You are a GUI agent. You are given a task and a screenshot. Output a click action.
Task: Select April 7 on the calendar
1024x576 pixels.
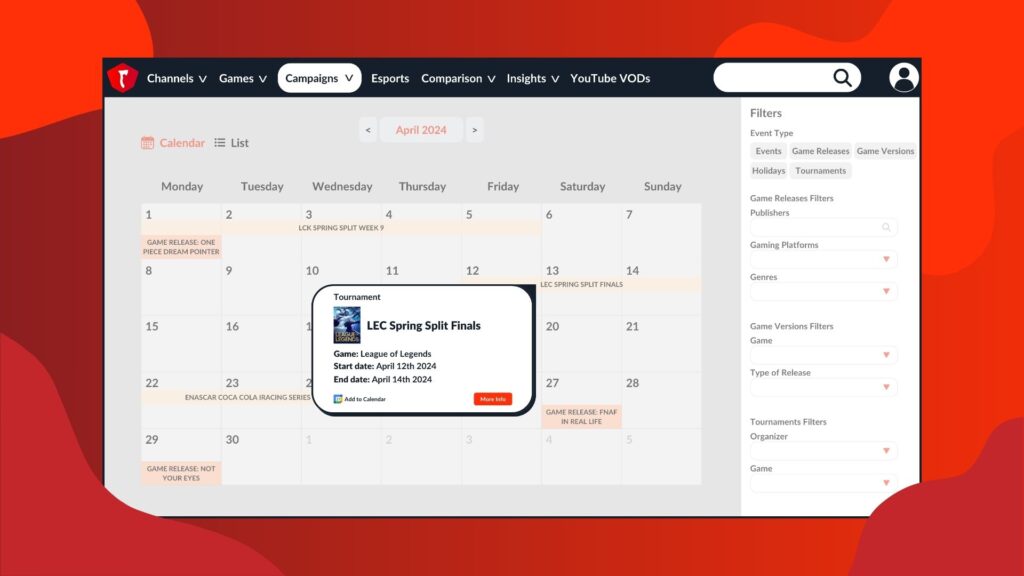[x=662, y=231]
